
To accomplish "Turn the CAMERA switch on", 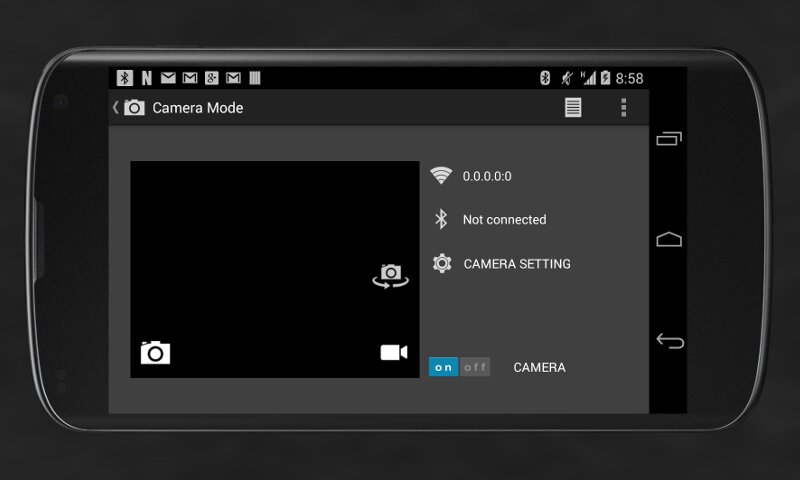I will click(444, 367).
